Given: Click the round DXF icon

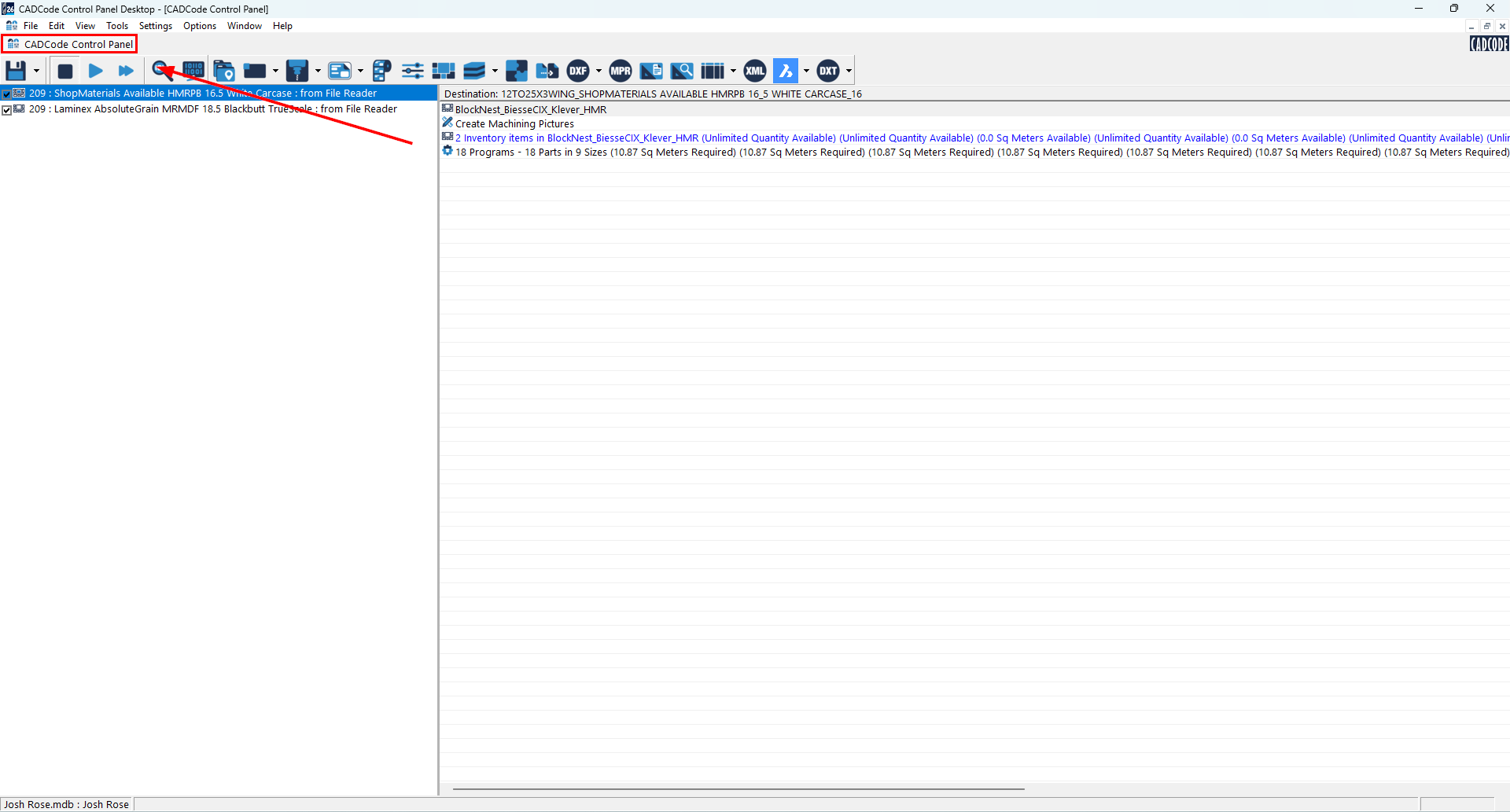Looking at the screenshot, I should coord(578,71).
